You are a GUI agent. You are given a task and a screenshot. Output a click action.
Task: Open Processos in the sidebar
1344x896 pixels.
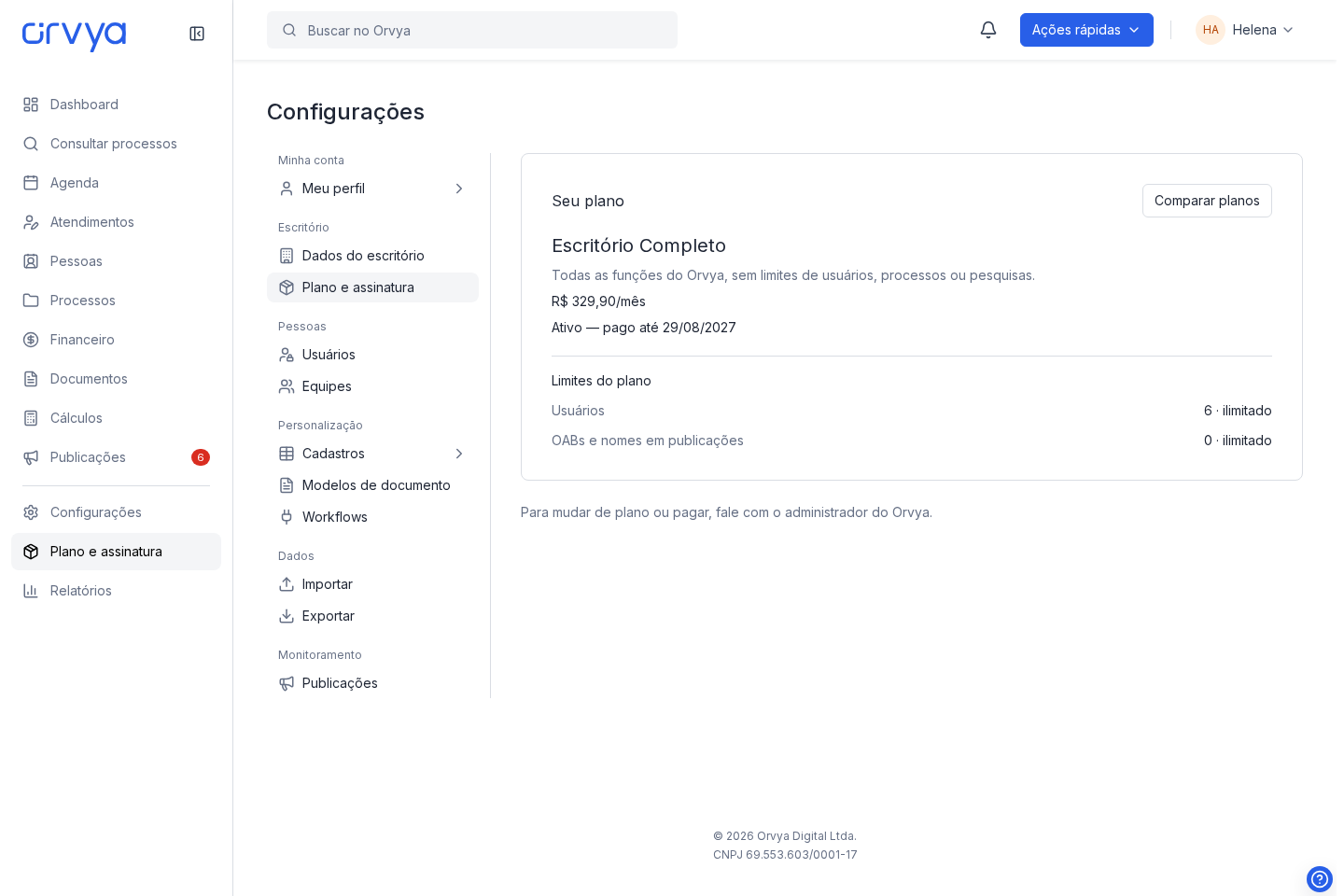[116, 301]
